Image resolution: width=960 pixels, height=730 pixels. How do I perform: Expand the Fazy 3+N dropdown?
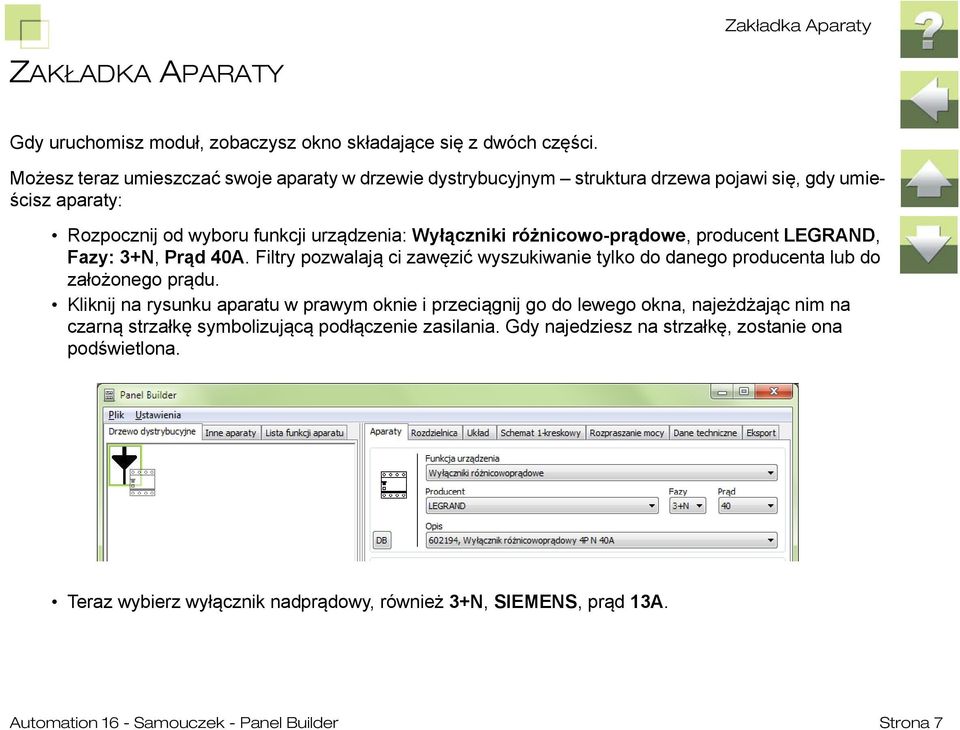pyautogui.click(x=688, y=506)
